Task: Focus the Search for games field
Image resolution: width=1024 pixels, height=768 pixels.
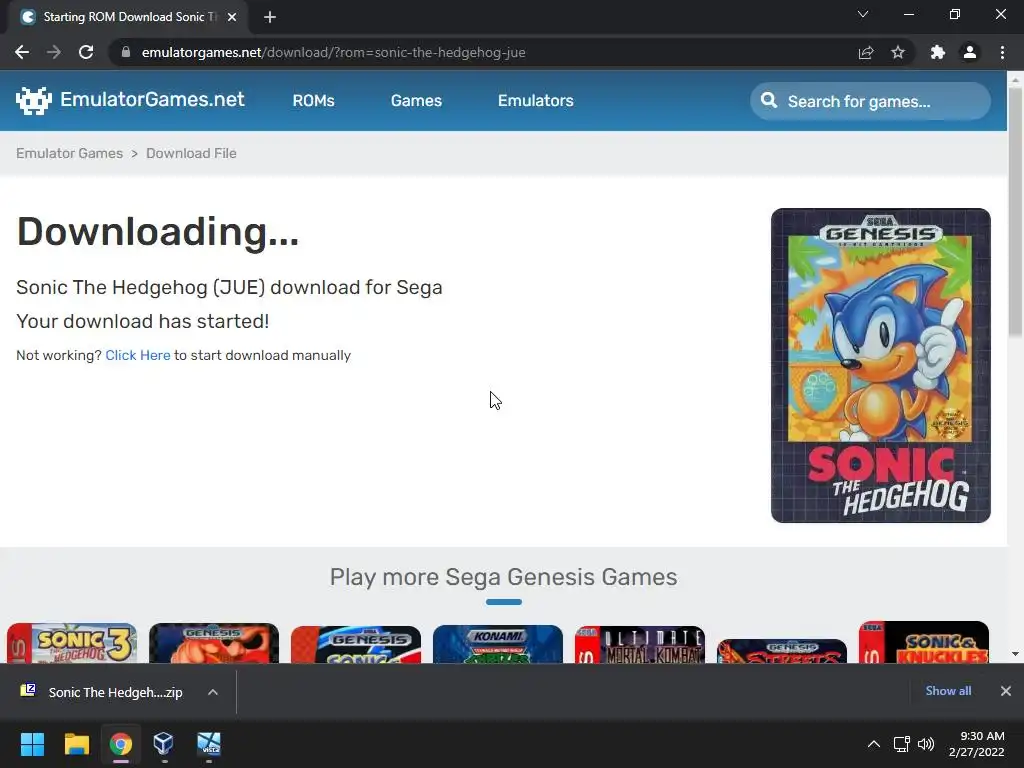Action: (870, 101)
